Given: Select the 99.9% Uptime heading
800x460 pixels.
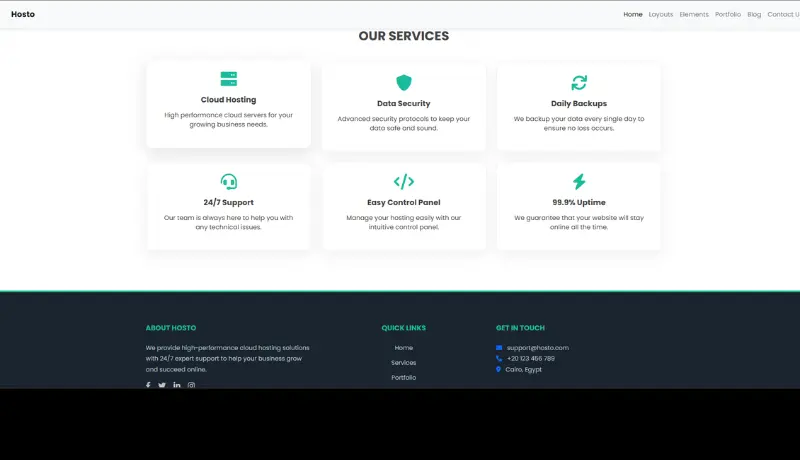Looking at the screenshot, I should pyautogui.click(x=579, y=202).
